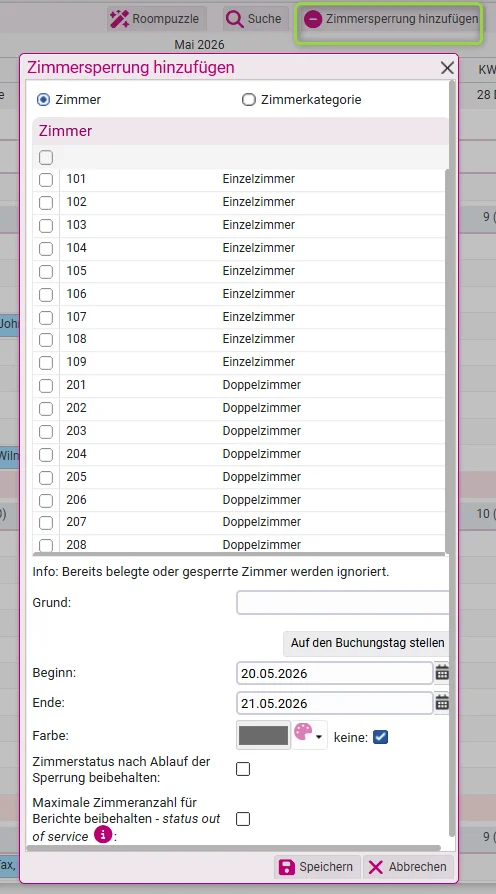This screenshot has height=894, width=496.
Task: Tick the checkbox for room 206
Action: (x=46, y=501)
